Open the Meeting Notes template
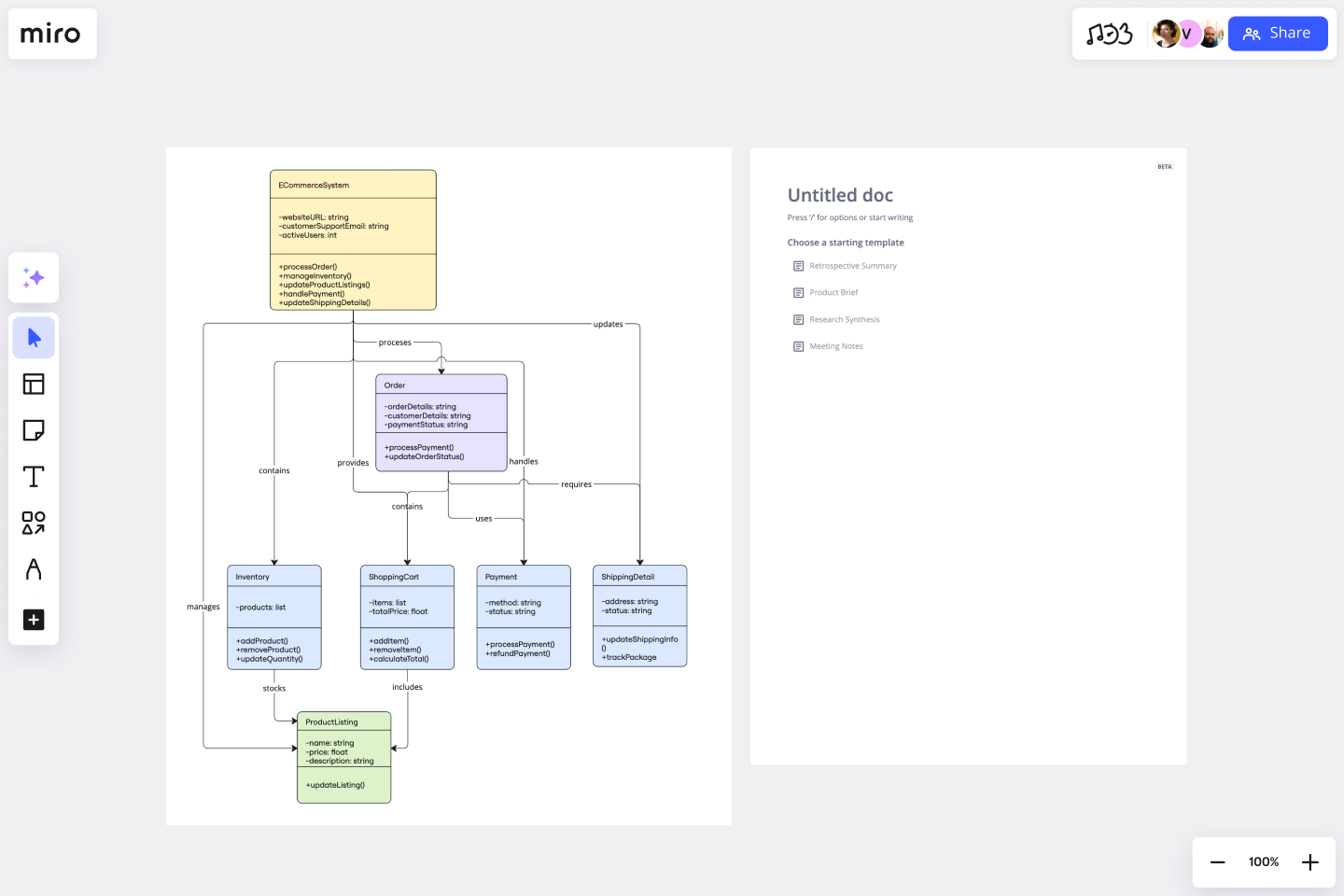 pyautogui.click(x=835, y=346)
